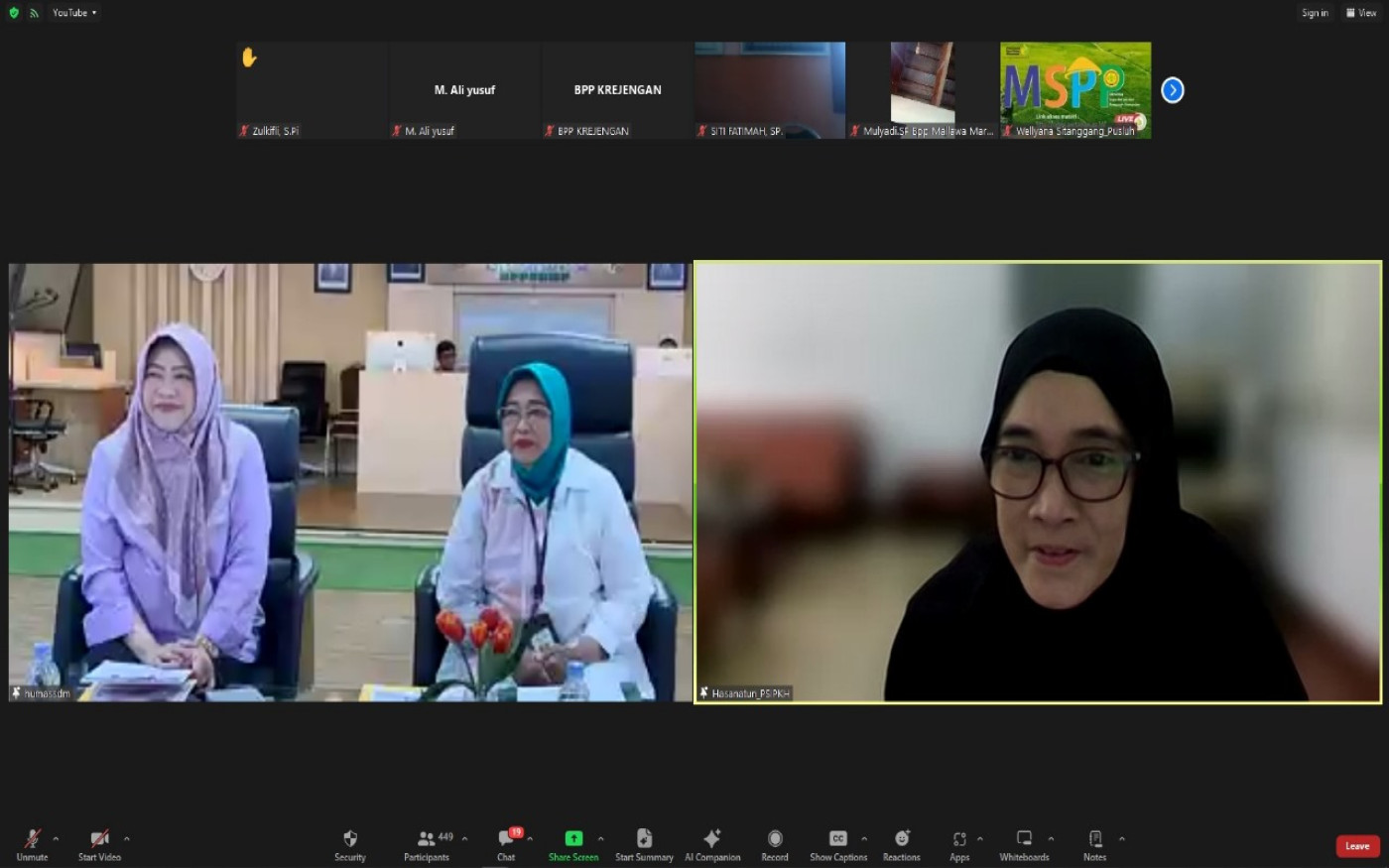Open the Whiteboards tool
The image size is (1389, 868).
click(1024, 844)
